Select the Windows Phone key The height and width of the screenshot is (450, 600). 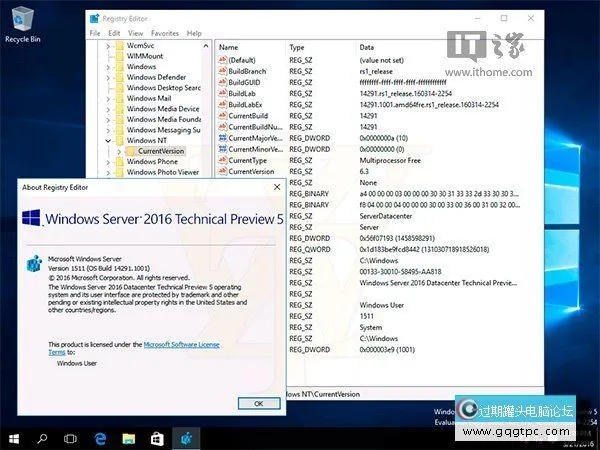152,162
